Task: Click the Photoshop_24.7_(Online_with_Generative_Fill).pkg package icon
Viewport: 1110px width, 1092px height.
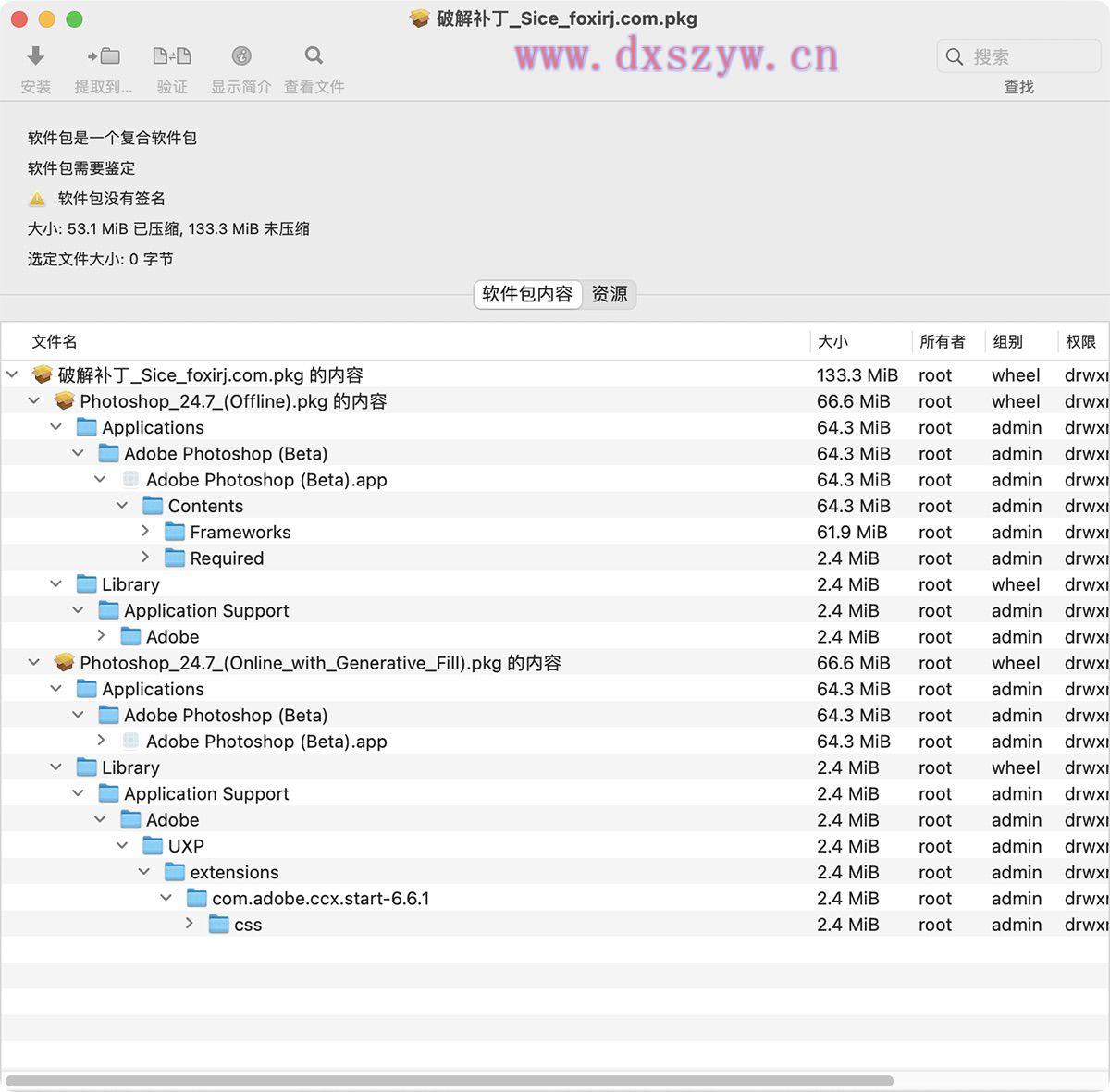Action: (x=65, y=662)
